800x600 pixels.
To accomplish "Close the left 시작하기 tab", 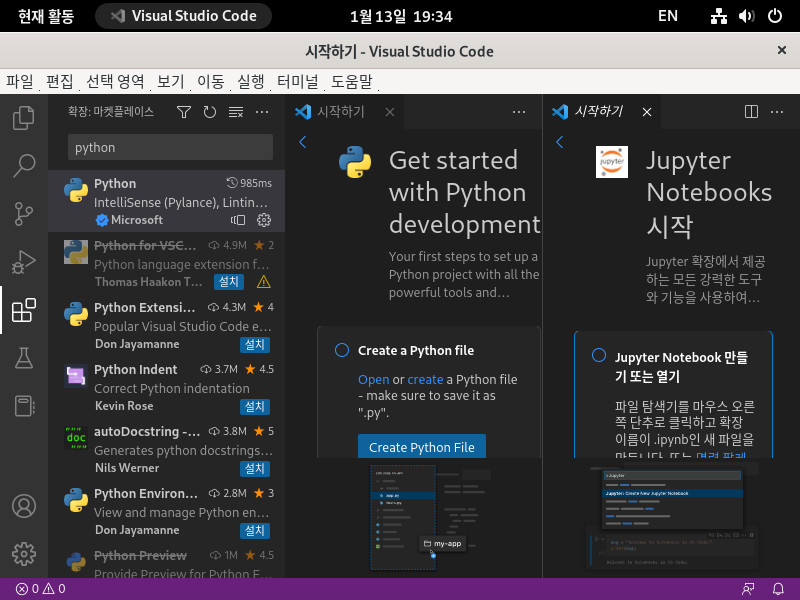I will pos(390,112).
